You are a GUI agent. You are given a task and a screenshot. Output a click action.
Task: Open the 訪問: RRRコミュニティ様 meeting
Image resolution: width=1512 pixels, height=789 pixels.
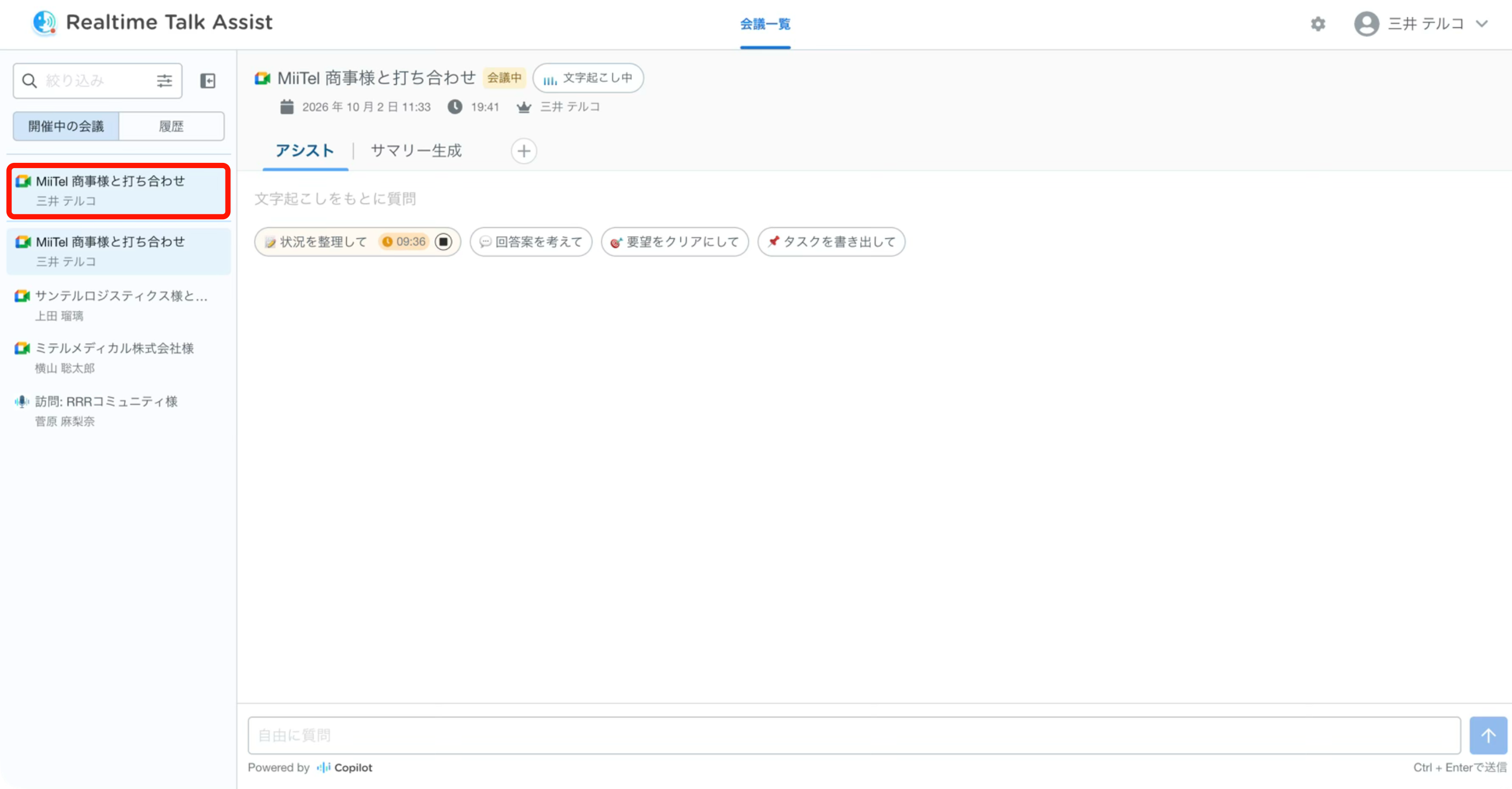[x=118, y=411]
